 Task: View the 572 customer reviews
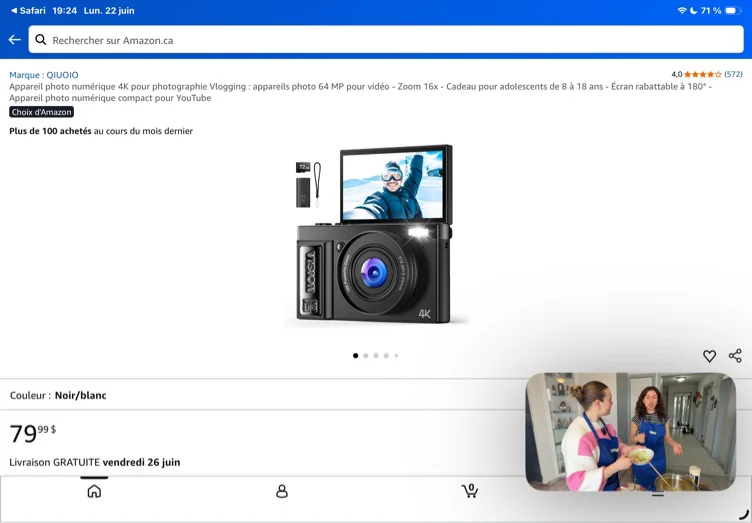pos(733,74)
